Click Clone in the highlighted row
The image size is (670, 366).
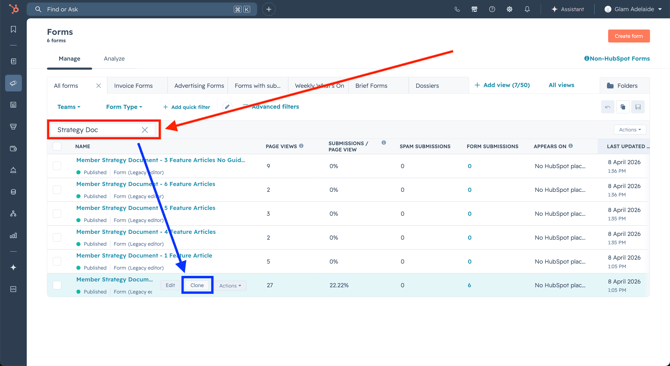(197, 285)
